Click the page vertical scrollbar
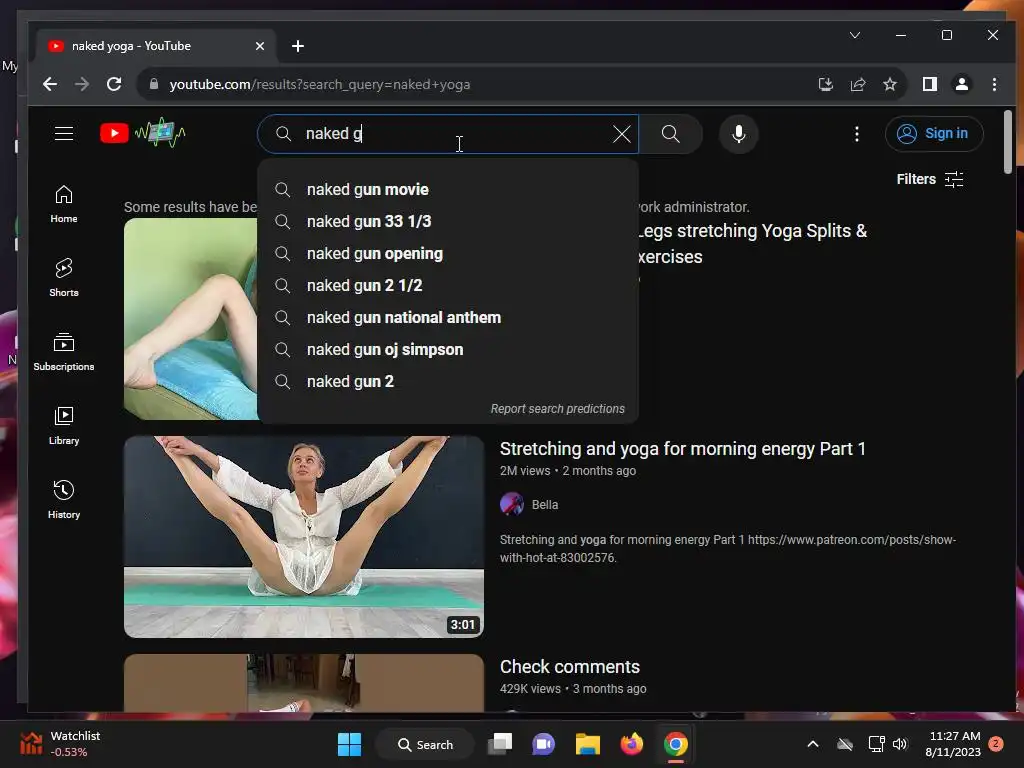The image size is (1024, 768). tap(1008, 142)
